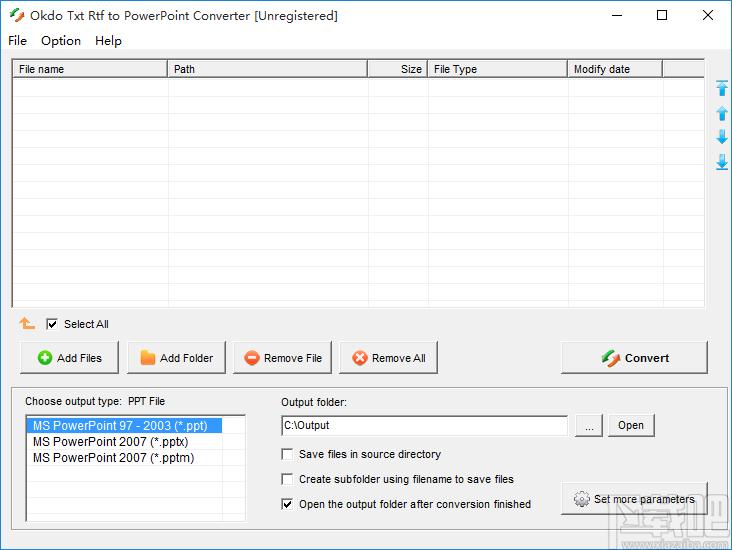Sort by the Path column header
732x550 pixels.
267,69
